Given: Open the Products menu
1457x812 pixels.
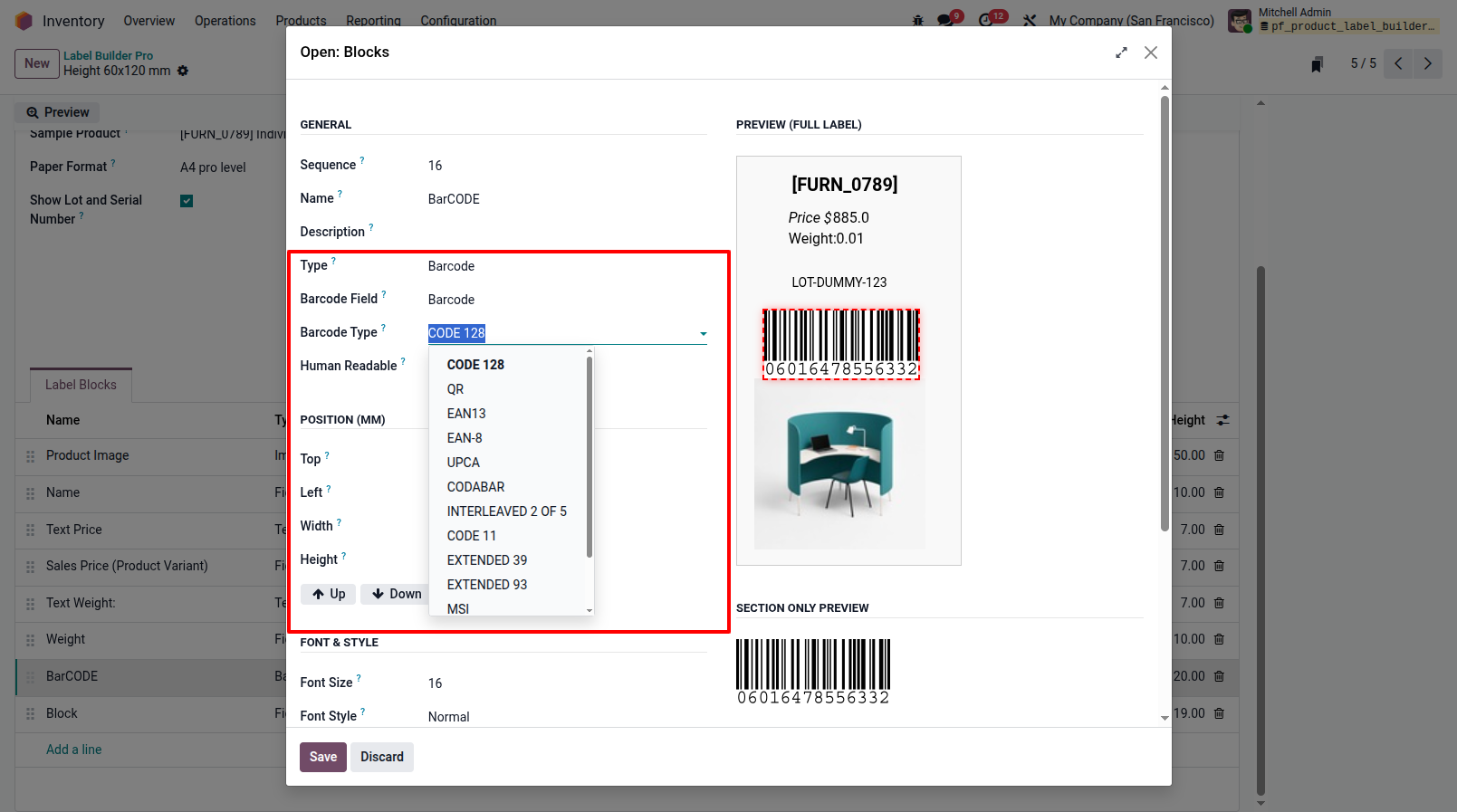Looking at the screenshot, I should click(x=302, y=21).
